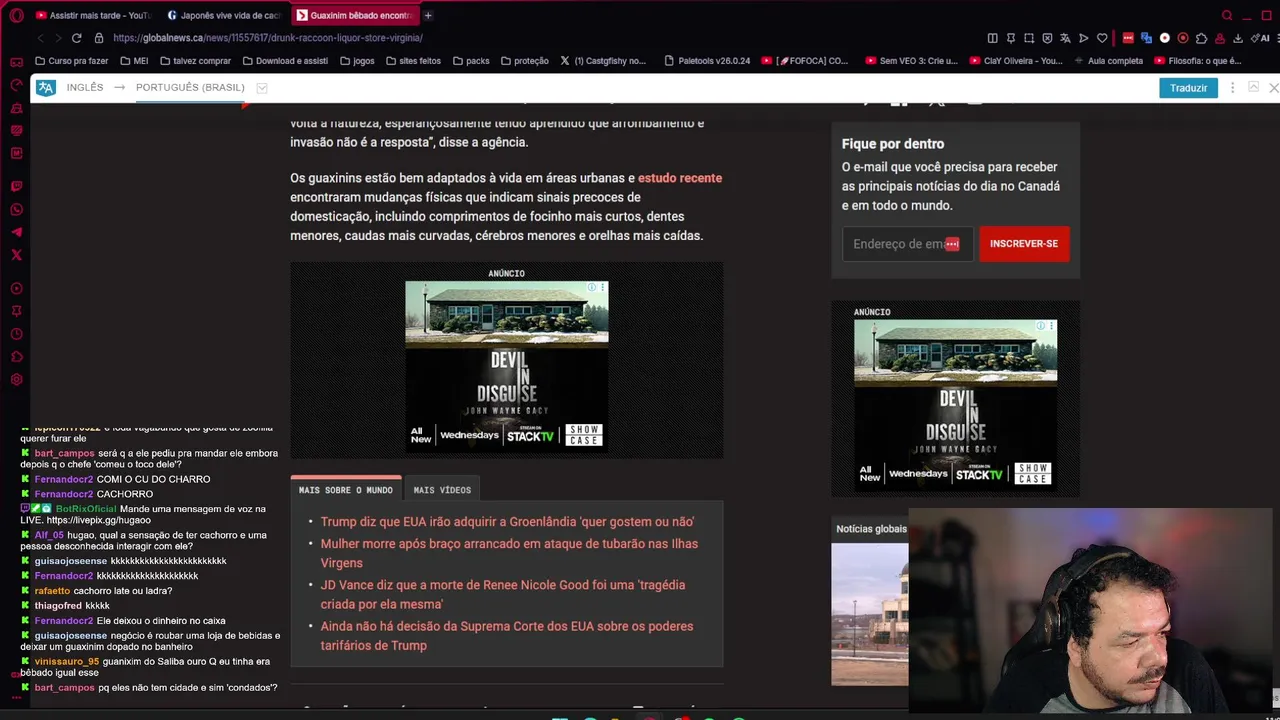
Task: Select the Guaxinim bêbado tab
Action: [x=355, y=15]
